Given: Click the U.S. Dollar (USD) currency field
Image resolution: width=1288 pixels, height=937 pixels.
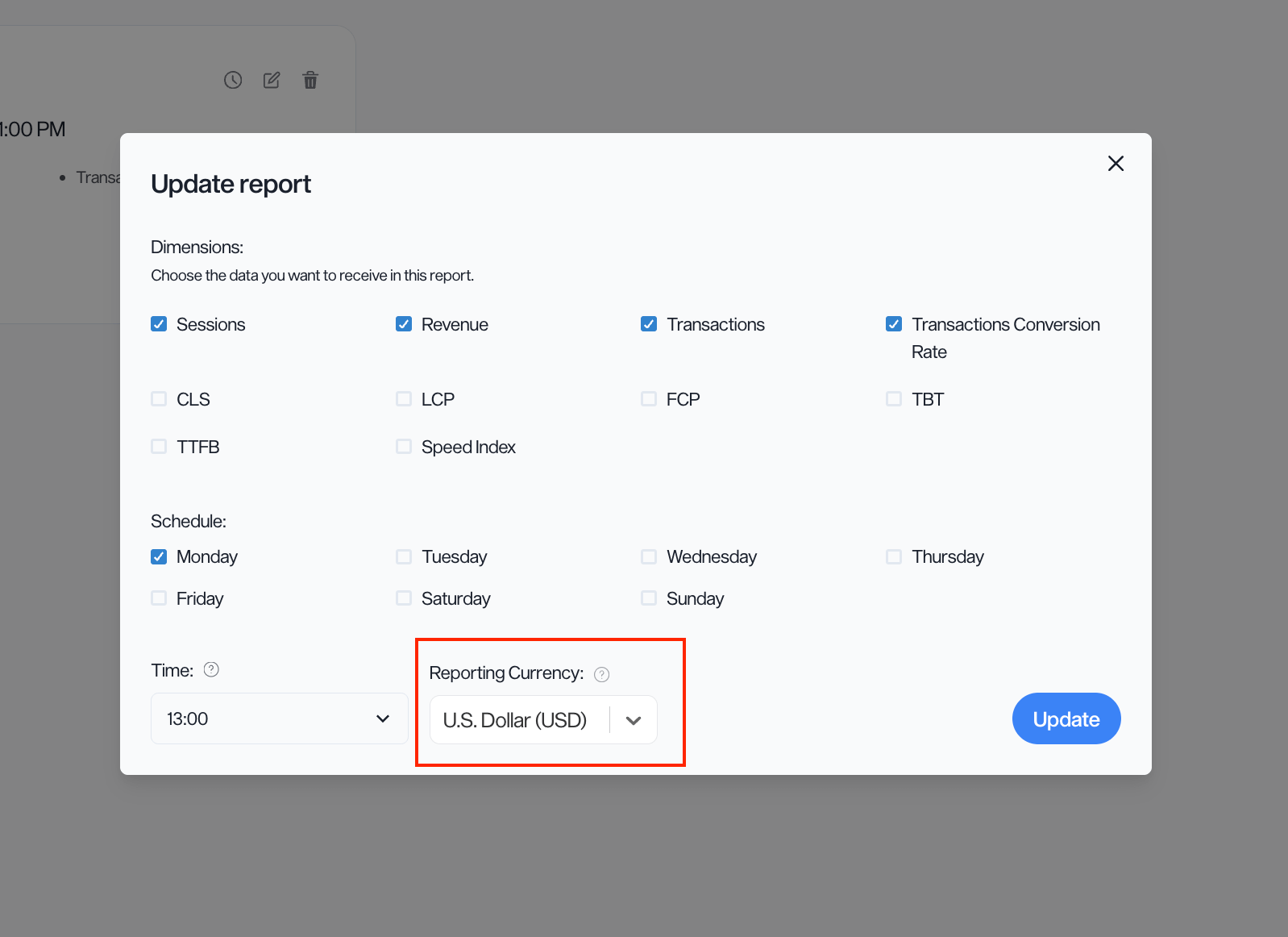Looking at the screenshot, I should pyautogui.click(x=516, y=720).
